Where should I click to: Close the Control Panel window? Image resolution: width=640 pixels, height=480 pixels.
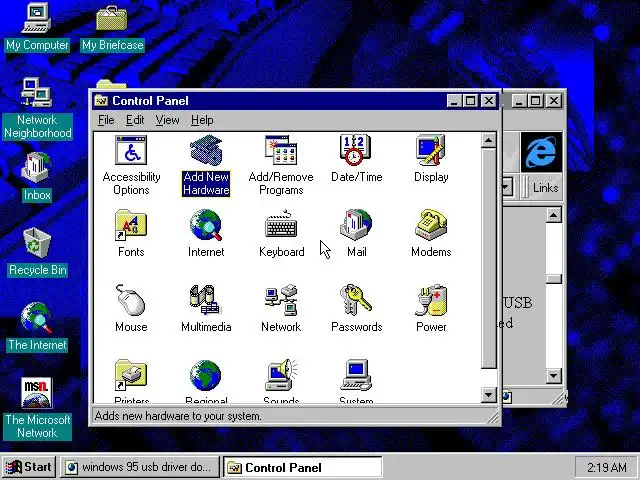tap(489, 101)
